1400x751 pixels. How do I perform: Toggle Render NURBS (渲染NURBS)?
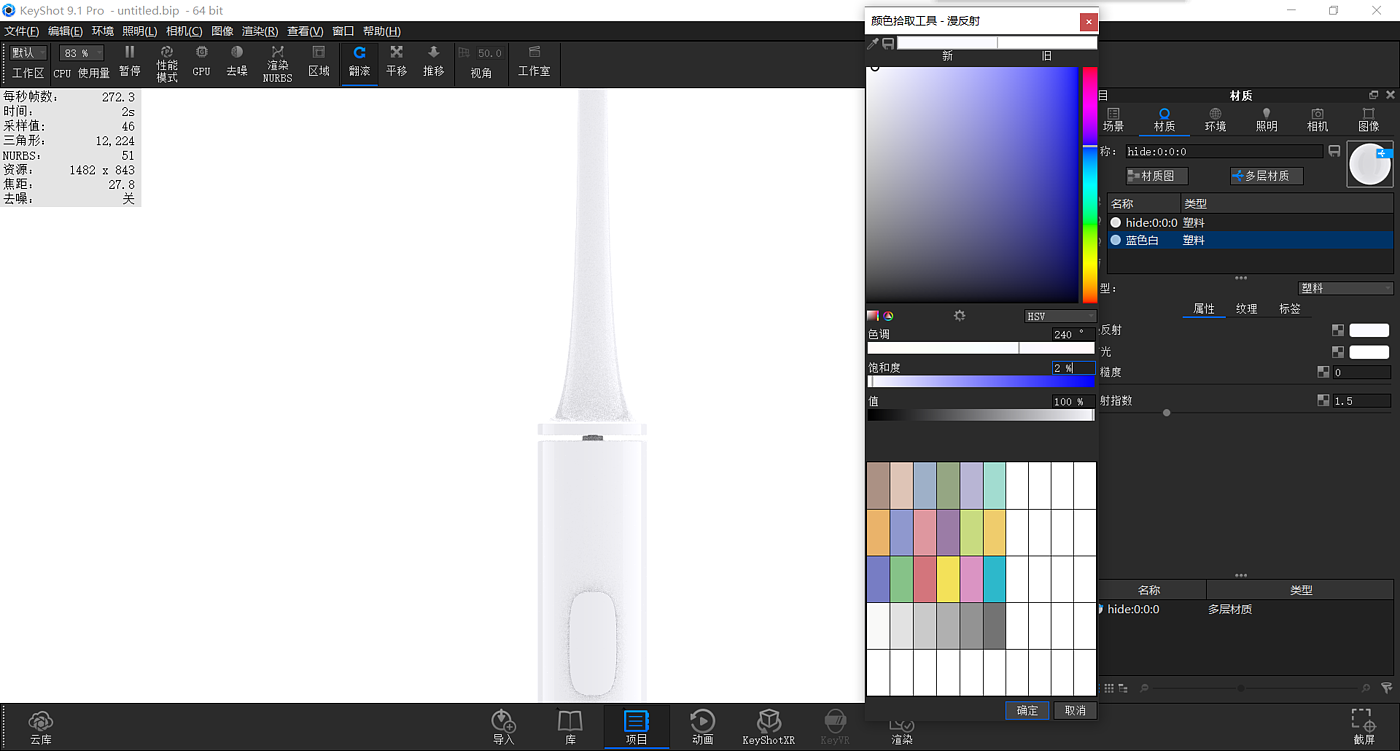[277, 63]
